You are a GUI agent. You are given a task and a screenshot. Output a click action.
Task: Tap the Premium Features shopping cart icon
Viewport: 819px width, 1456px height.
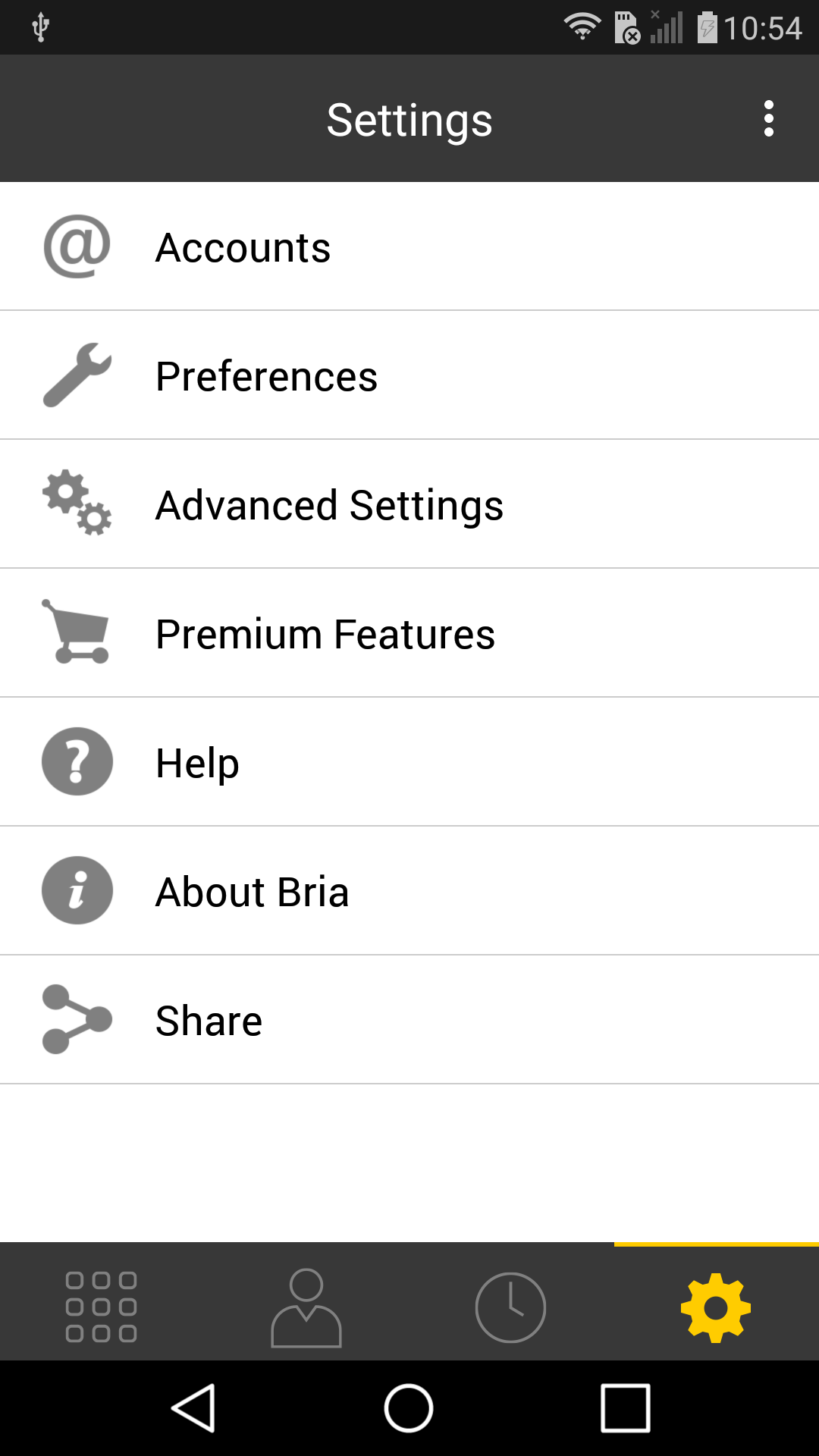77,632
